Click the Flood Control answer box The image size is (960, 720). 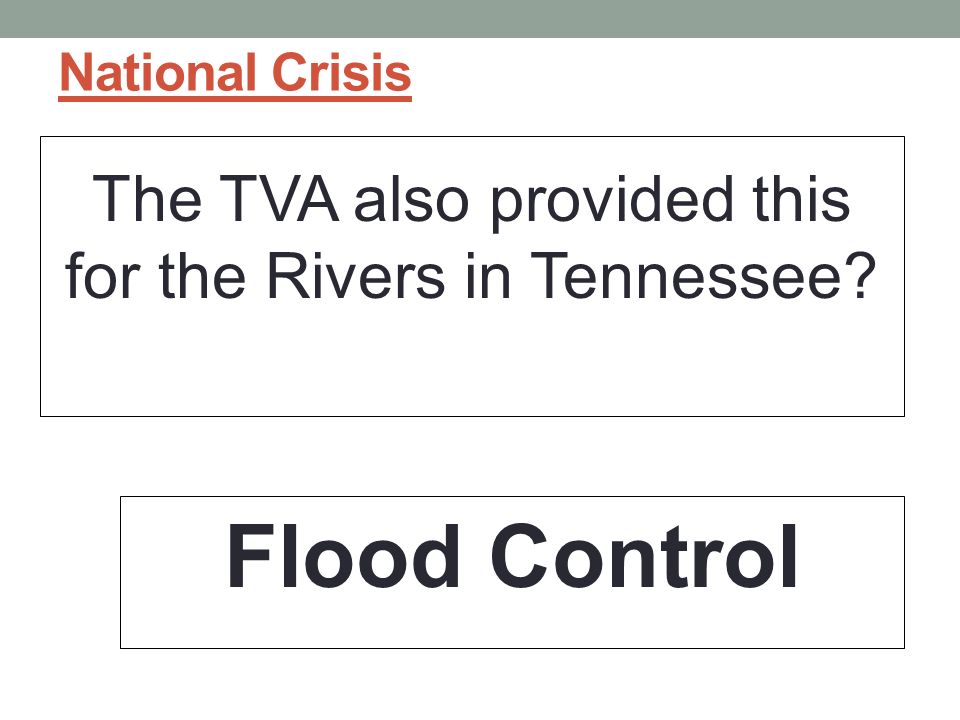click(x=512, y=572)
